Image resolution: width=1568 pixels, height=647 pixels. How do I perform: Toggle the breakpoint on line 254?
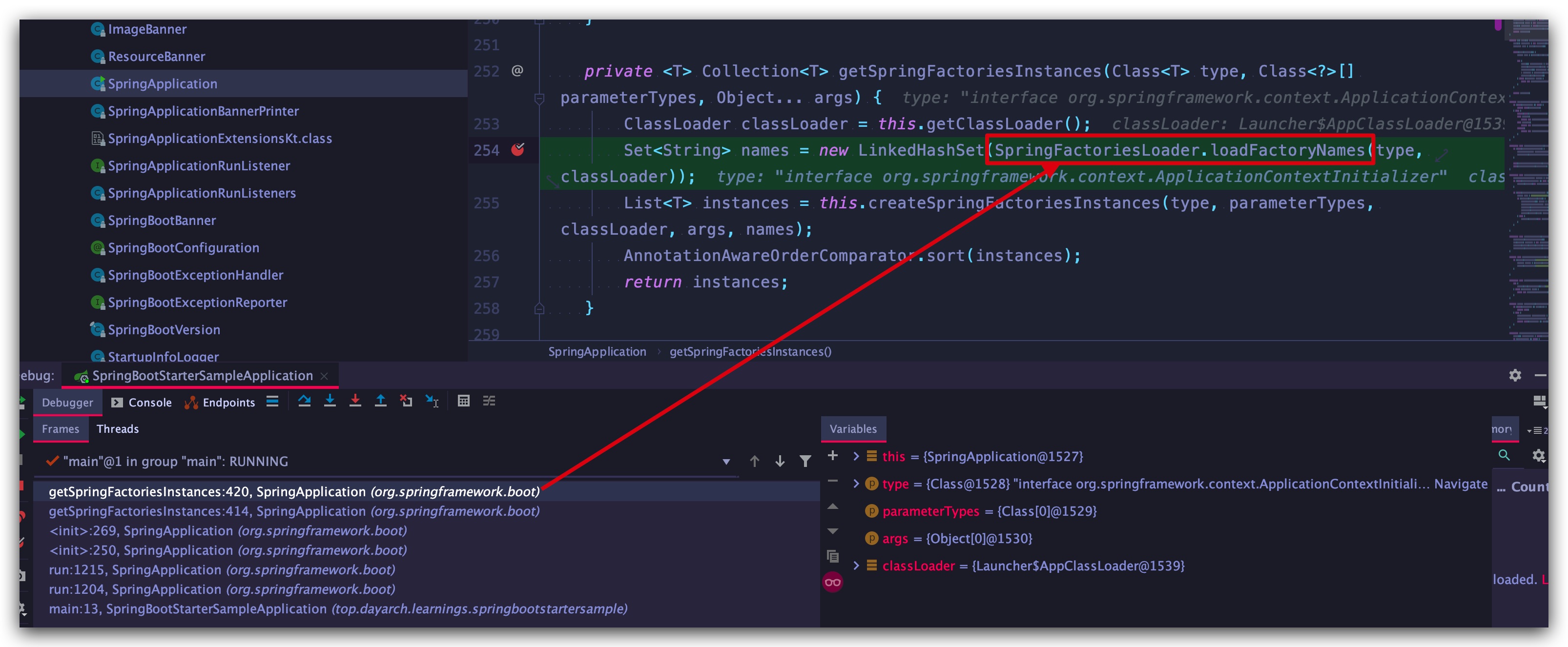point(518,150)
